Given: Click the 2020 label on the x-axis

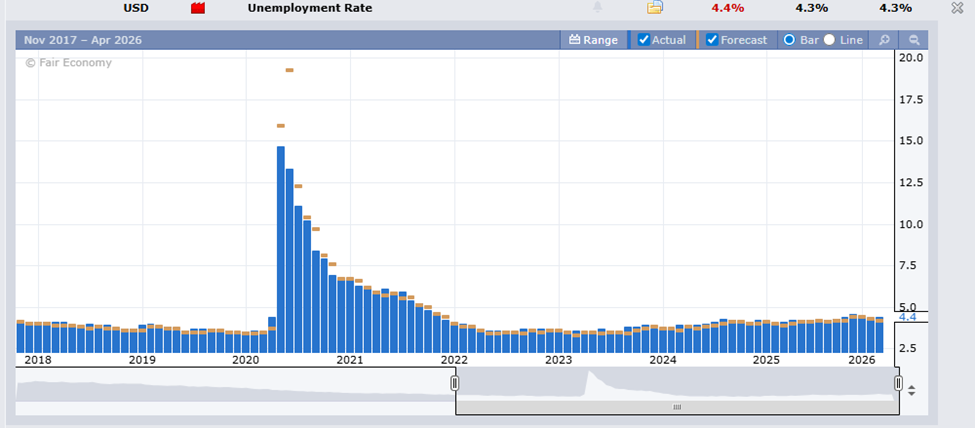Looking at the screenshot, I should (x=246, y=360).
